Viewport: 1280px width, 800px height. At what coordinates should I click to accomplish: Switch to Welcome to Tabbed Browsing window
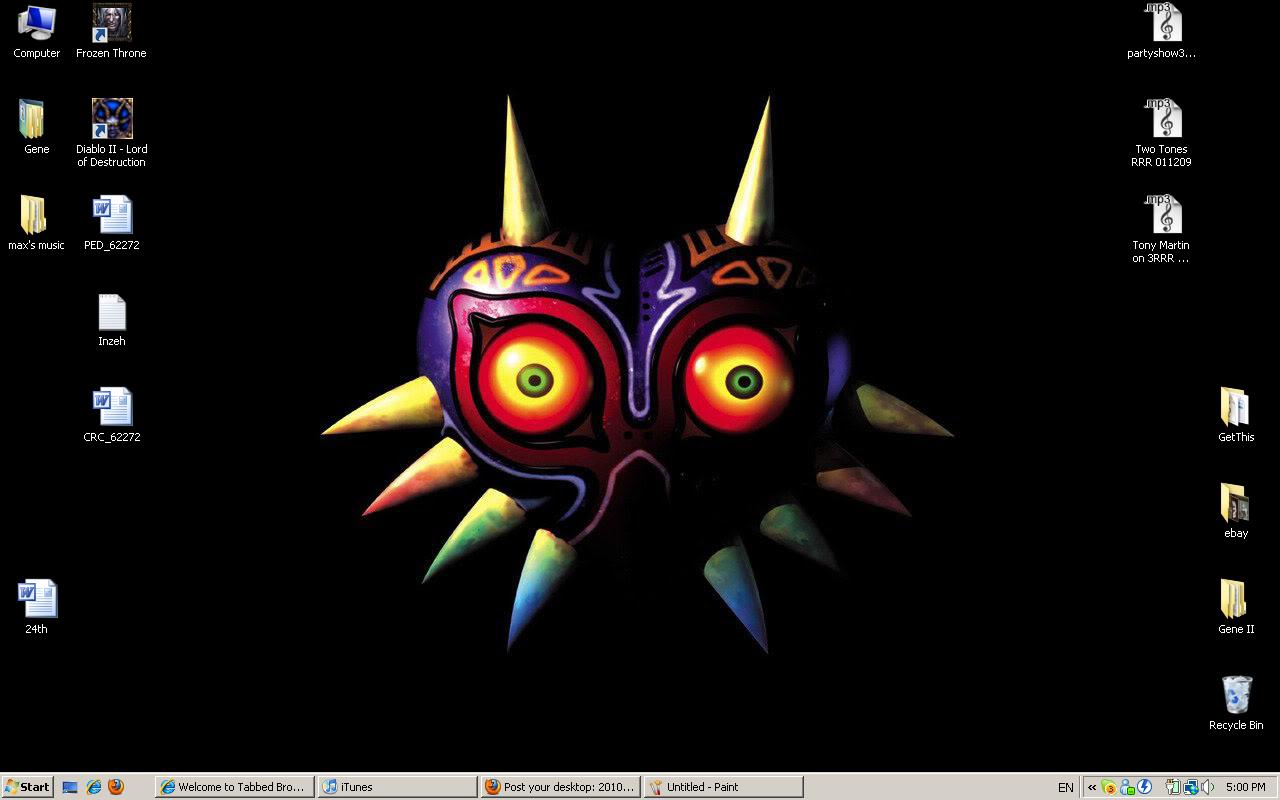(x=234, y=787)
